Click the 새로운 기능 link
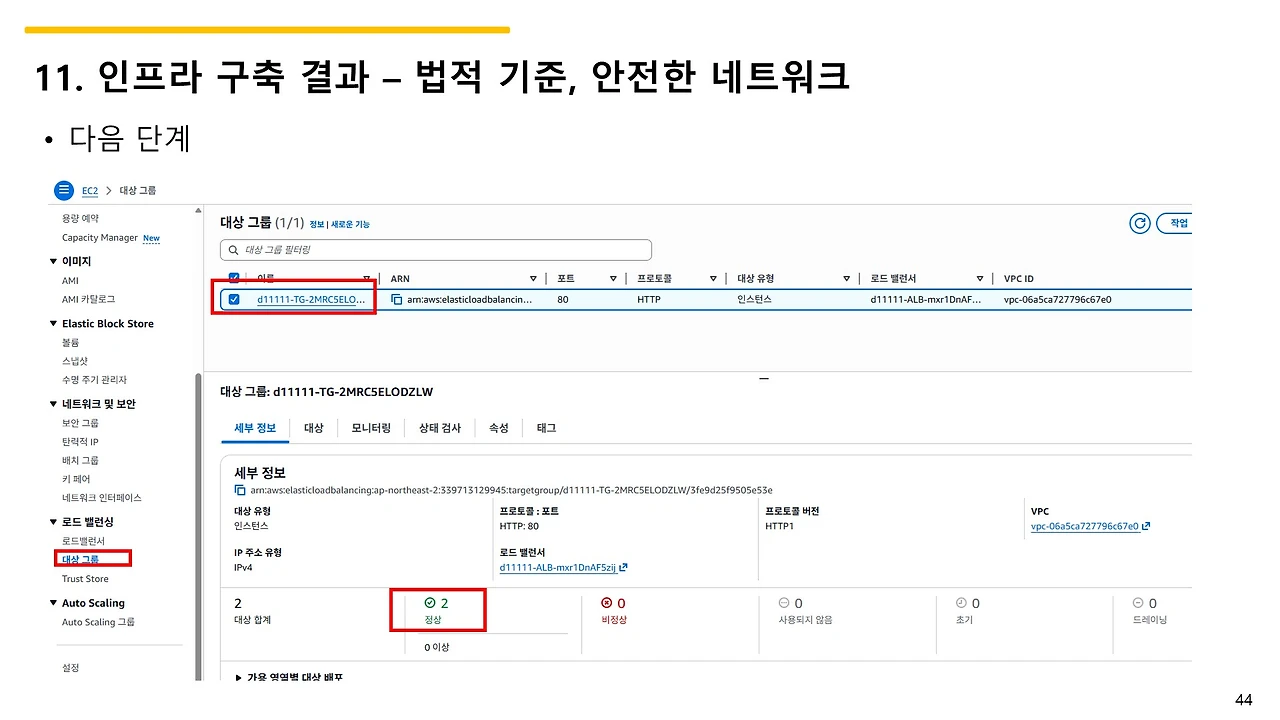 pos(350,225)
